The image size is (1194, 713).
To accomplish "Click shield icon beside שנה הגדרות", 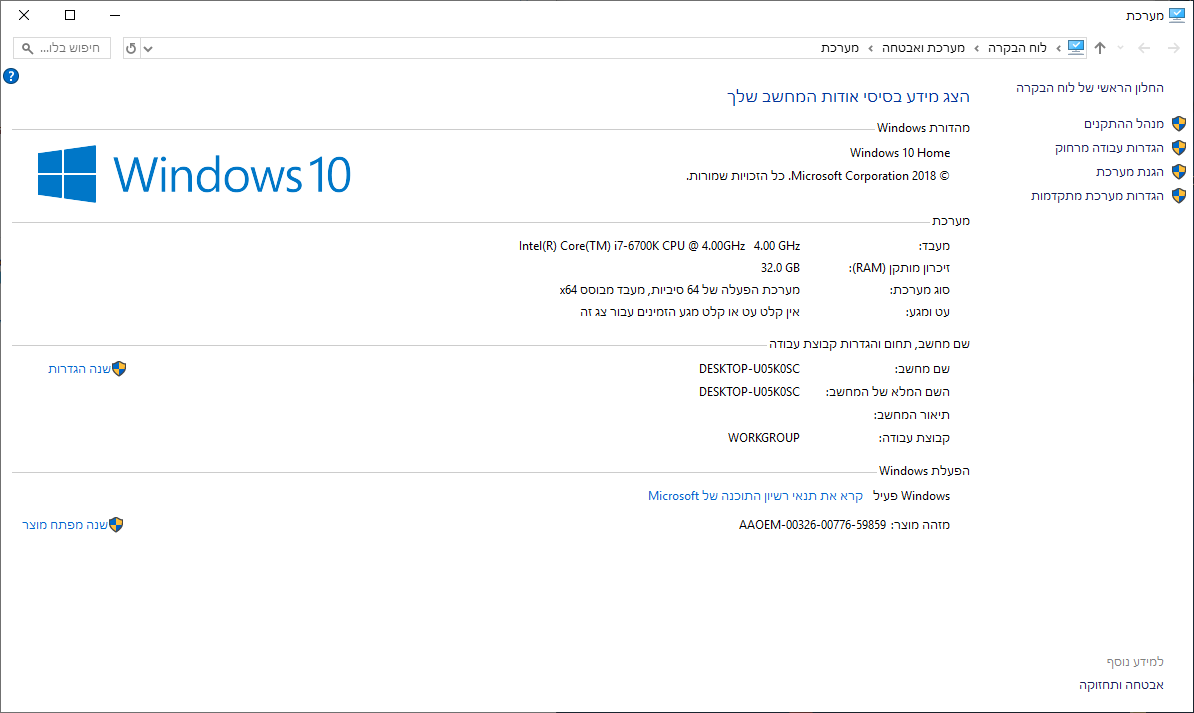I will tap(120, 369).
